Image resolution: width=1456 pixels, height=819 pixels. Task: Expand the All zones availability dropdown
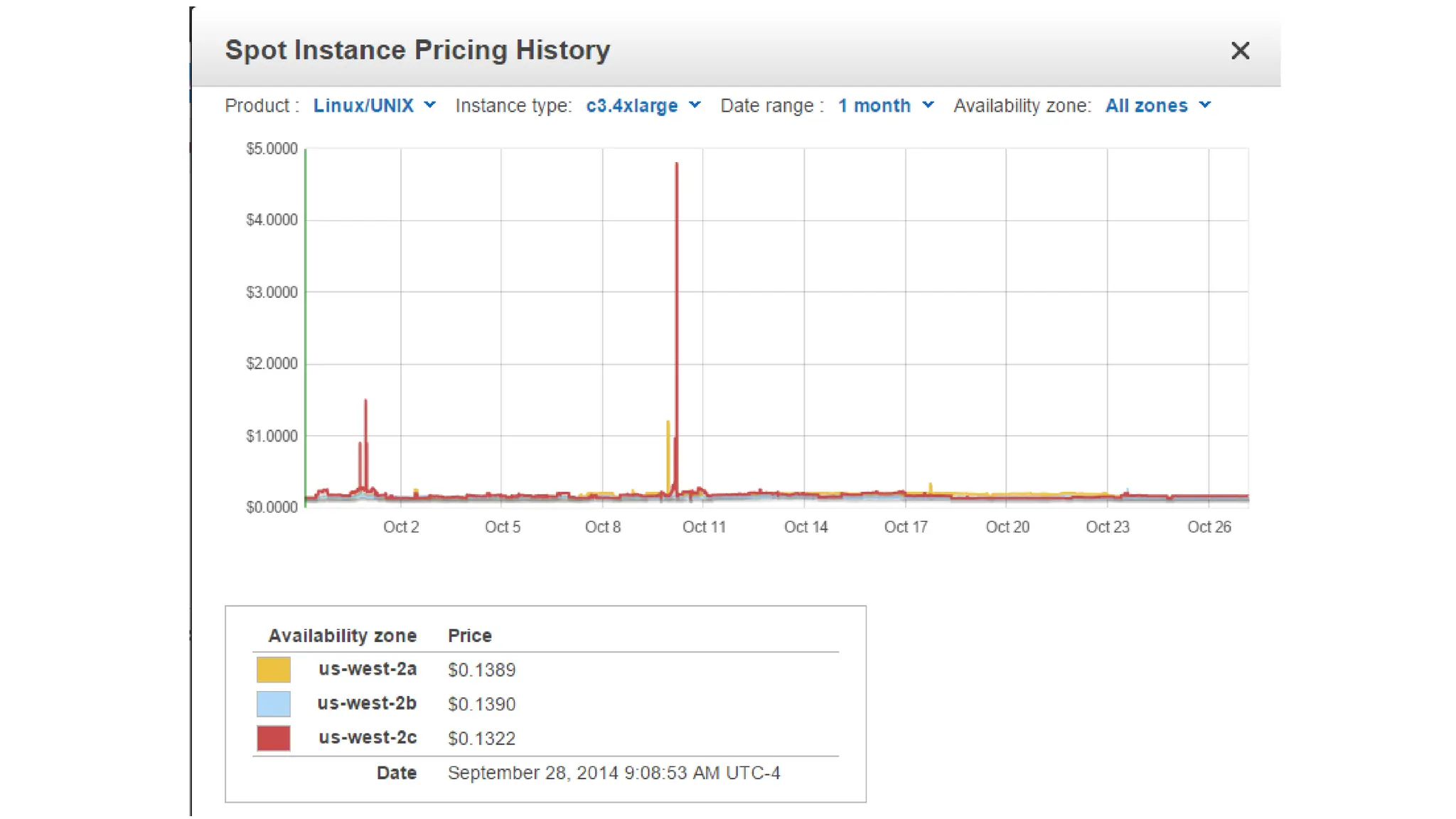click(1146, 106)
